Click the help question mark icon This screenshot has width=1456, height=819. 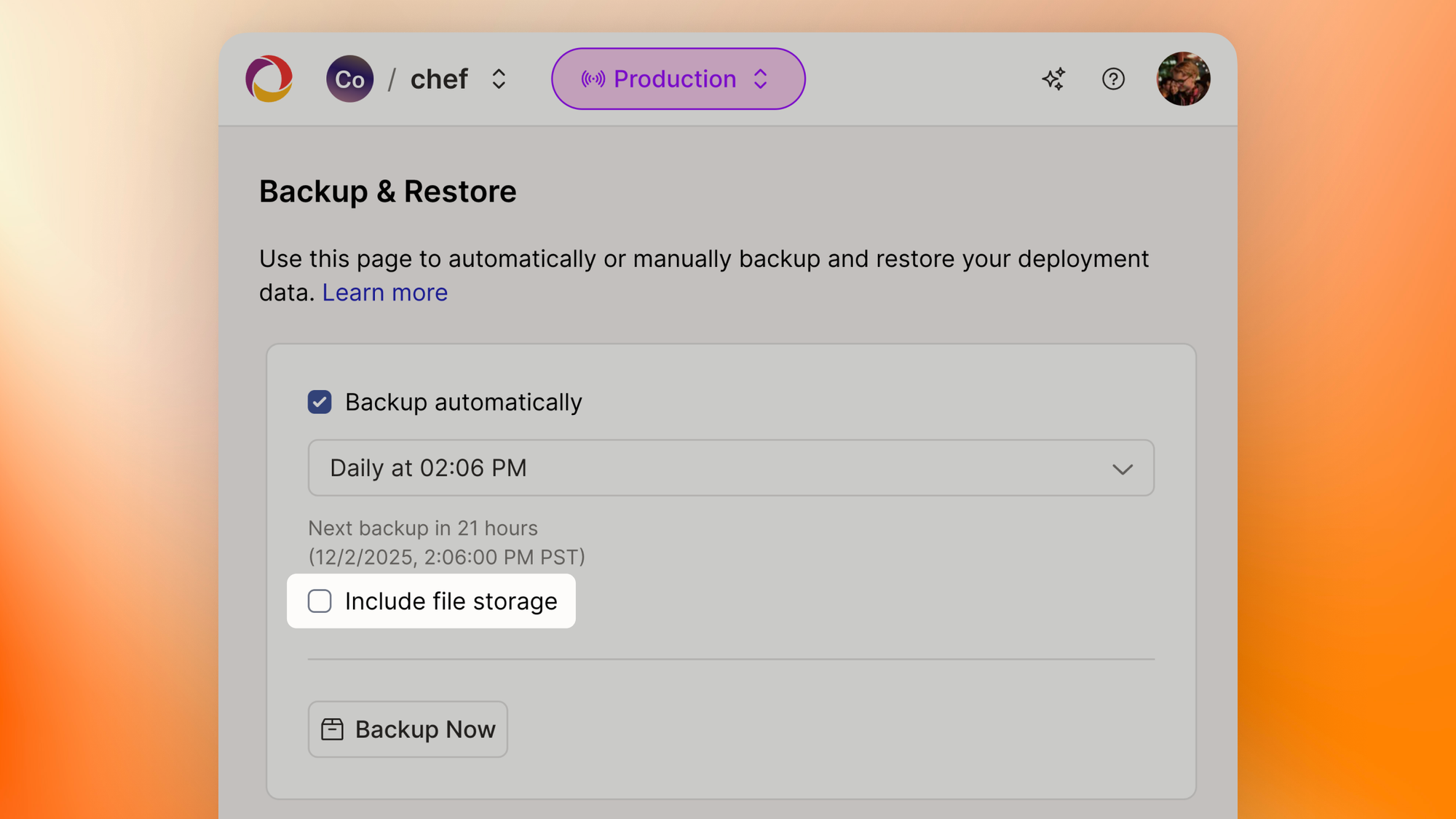click(1113, 79)
